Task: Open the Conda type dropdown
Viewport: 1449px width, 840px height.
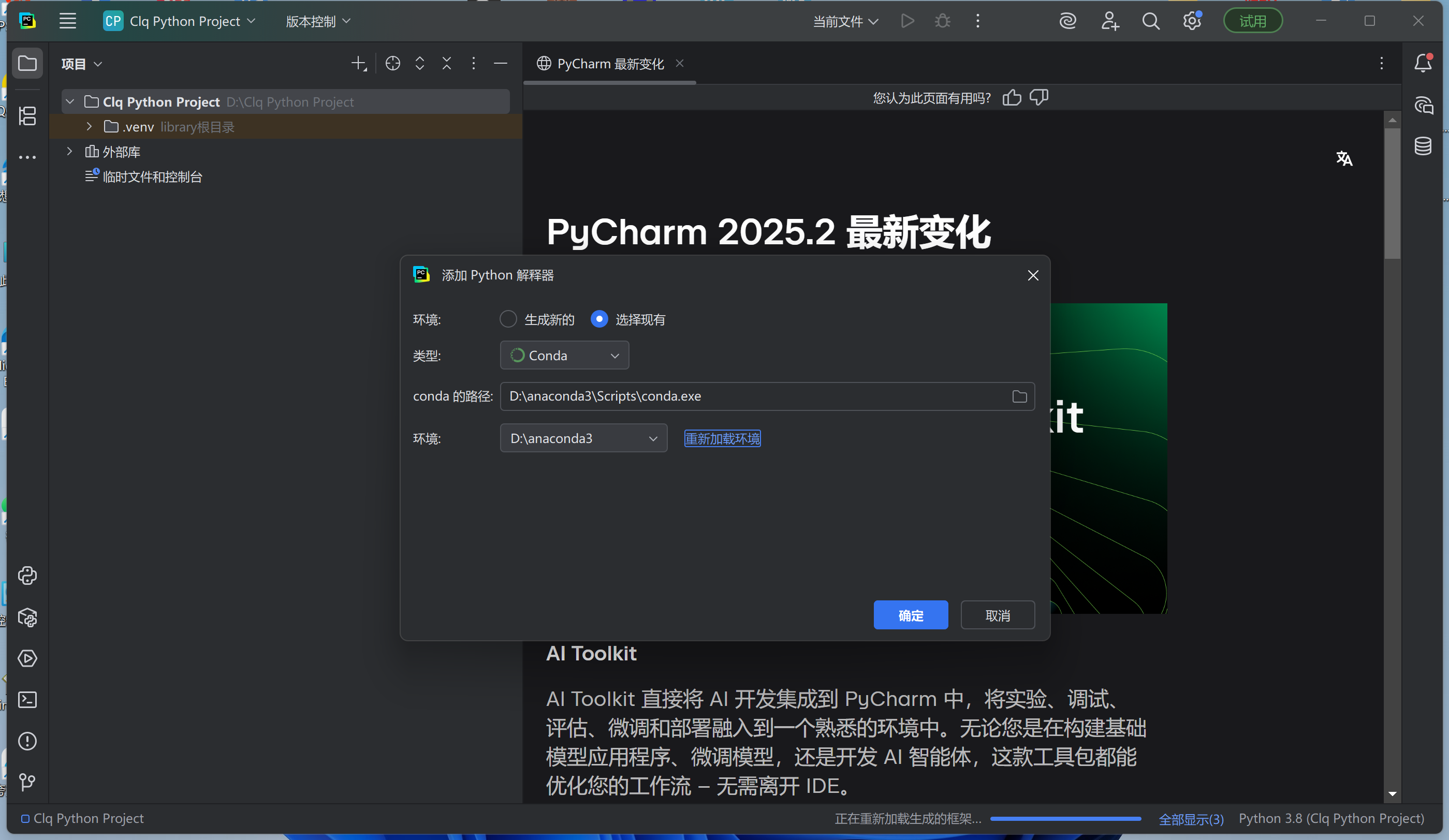Action: [565, 356]
